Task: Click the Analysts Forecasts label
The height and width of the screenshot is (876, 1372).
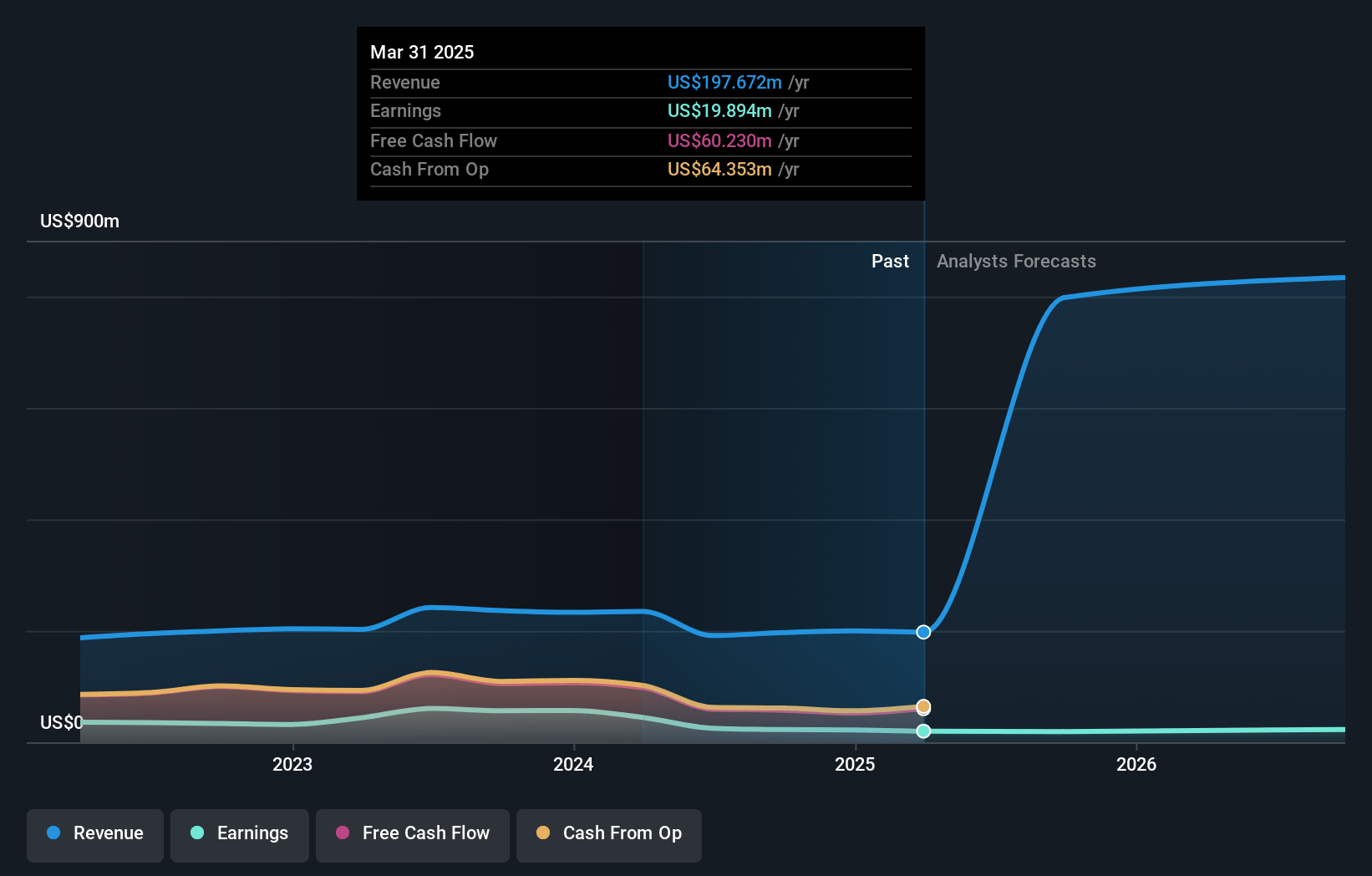Action: point(1016,262)
